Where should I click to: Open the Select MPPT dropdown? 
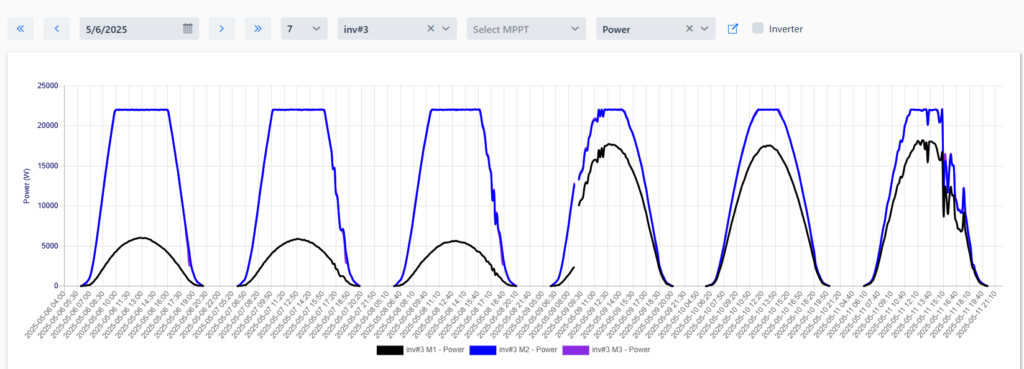pos(526,29)
